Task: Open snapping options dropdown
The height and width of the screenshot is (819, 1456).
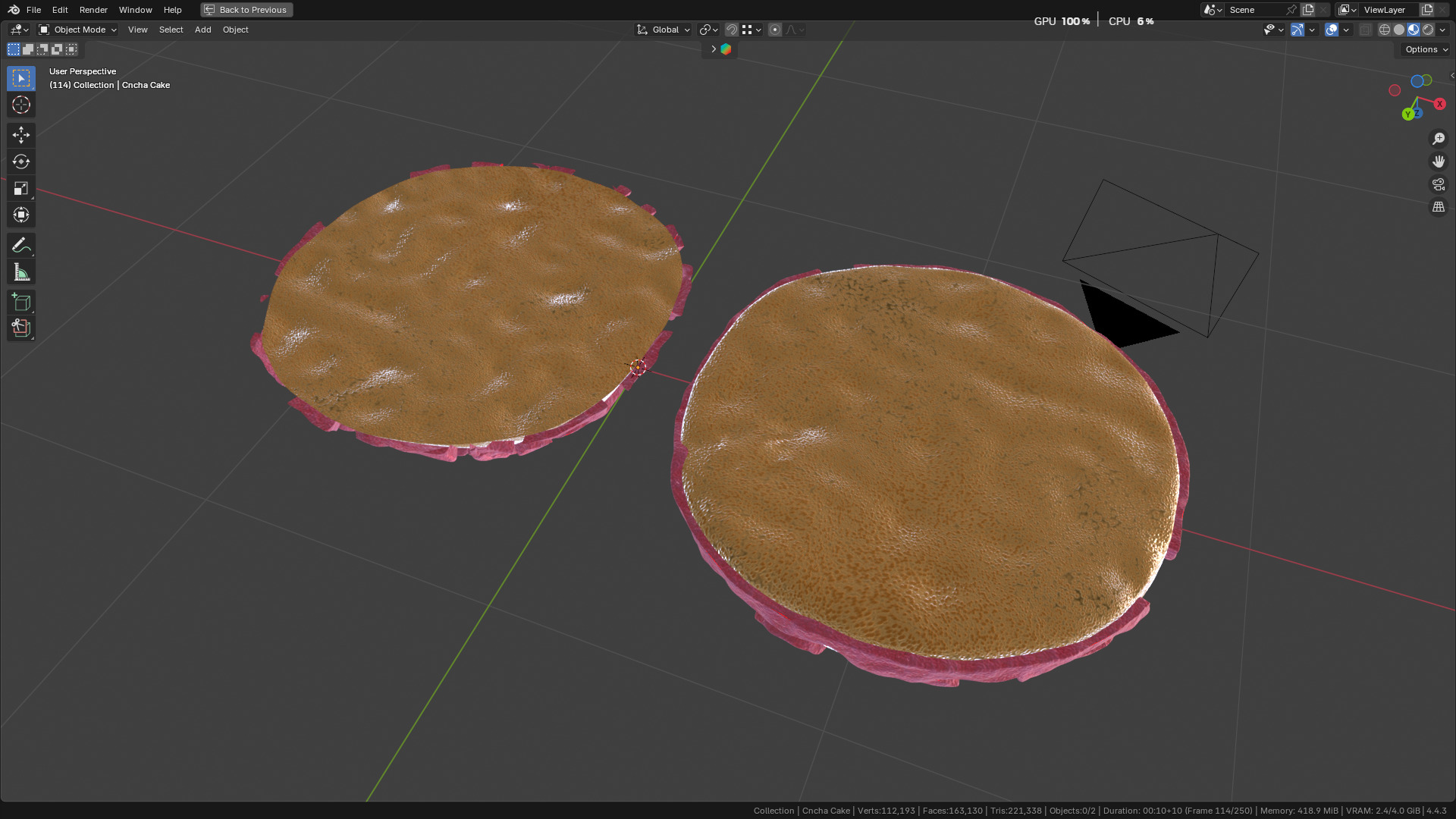Action: click(x=752, y=30)
